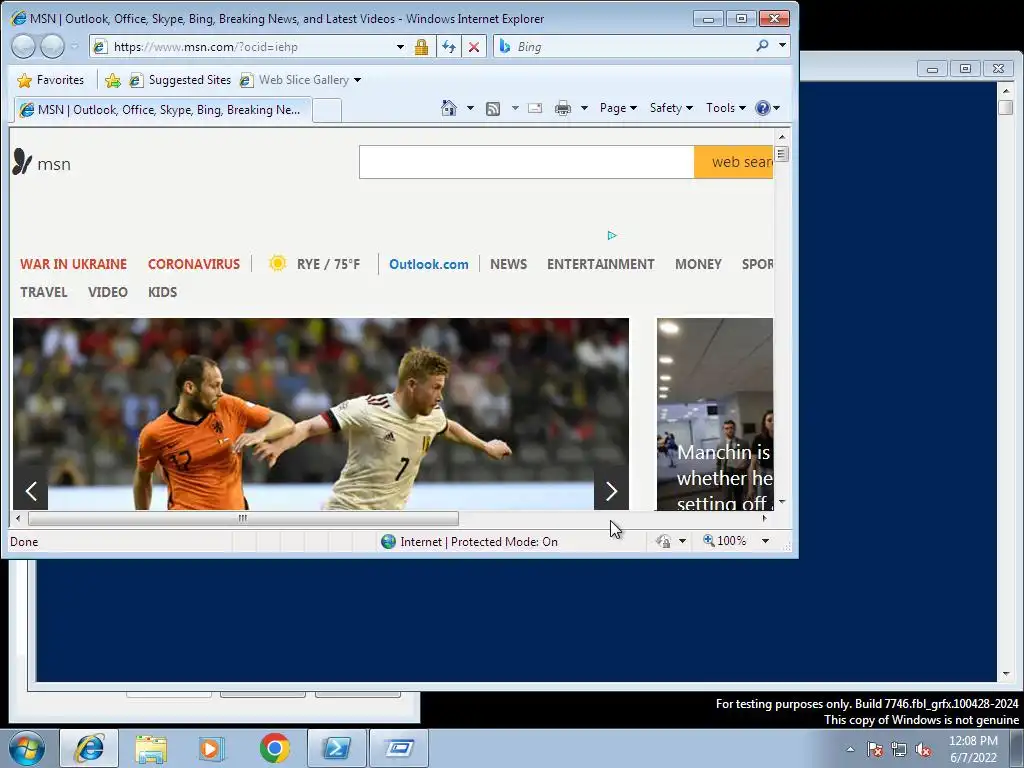Click the RYE / 75°F weather link
The height and width of the screenshot is (768, 1024).
[315, 264]
